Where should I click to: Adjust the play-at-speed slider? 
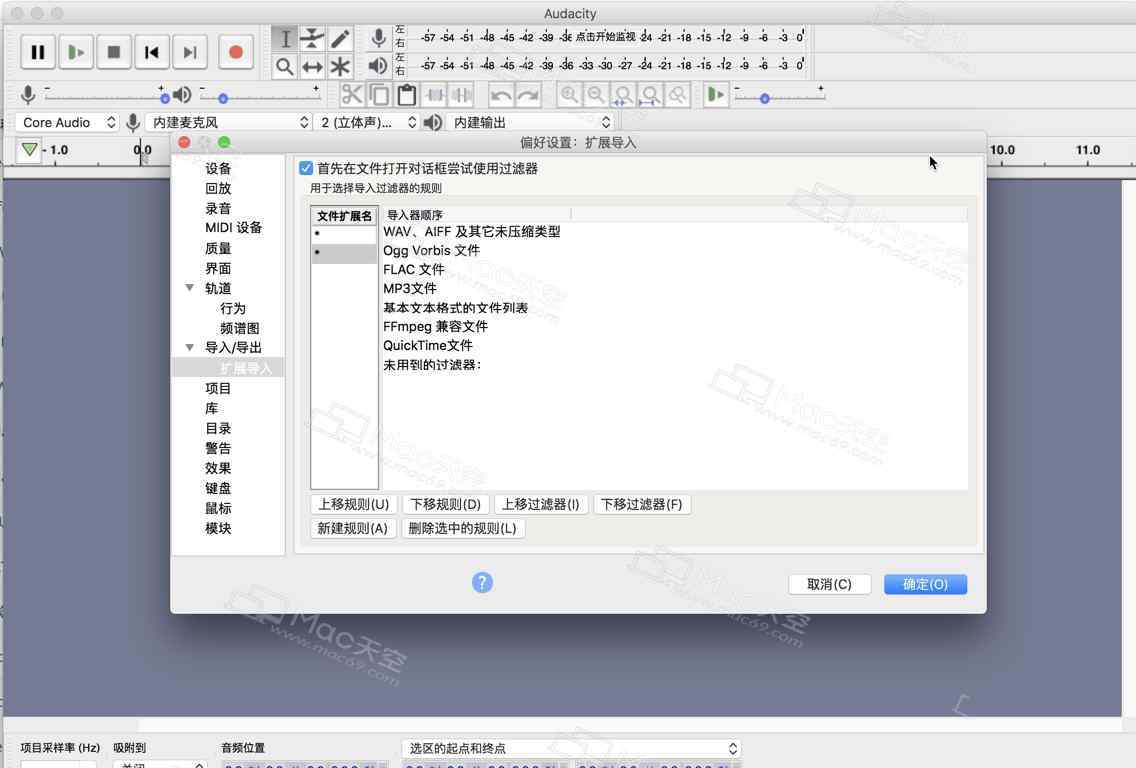click(764, 98)
